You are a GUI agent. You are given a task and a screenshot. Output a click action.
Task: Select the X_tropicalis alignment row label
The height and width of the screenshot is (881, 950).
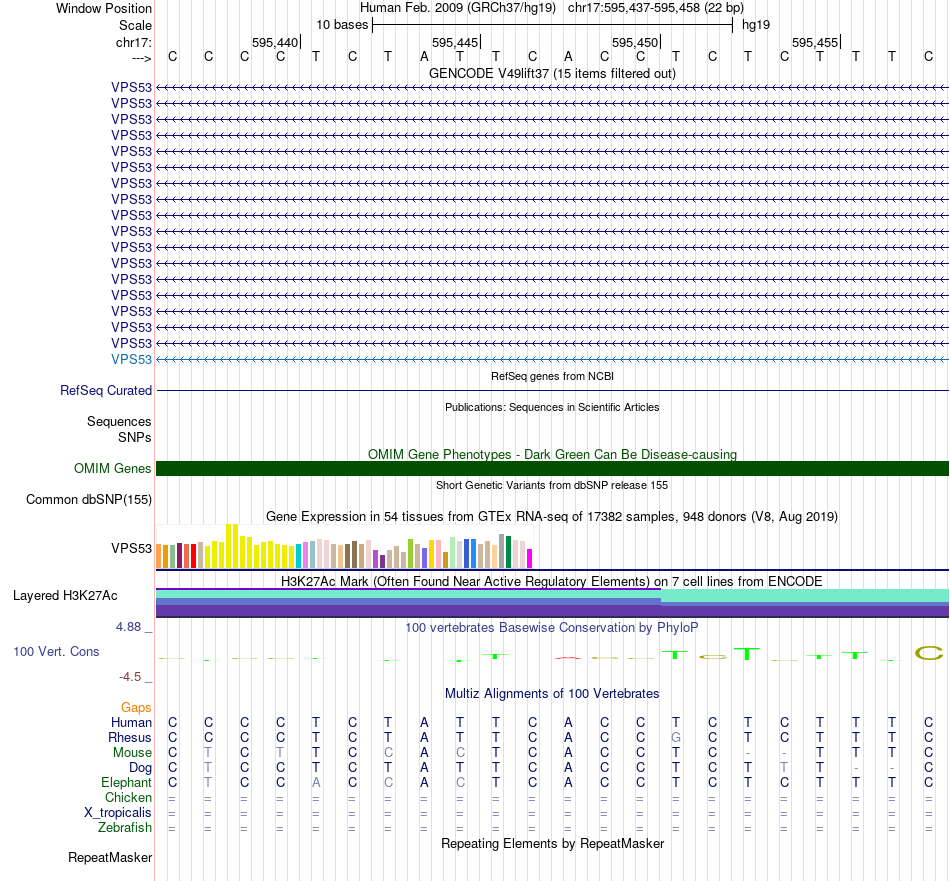pyautogui.click(x=118, y=813)
